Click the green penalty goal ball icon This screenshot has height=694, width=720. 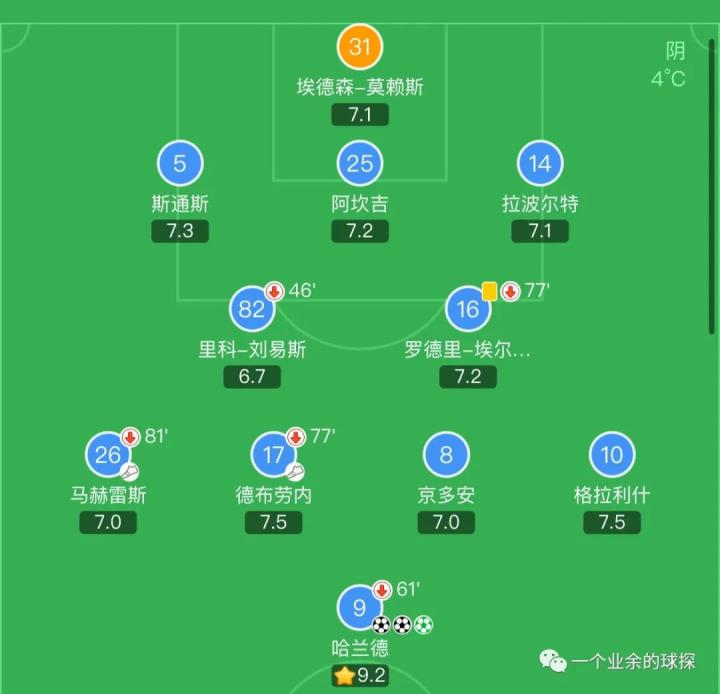click(x=424, y=625)
